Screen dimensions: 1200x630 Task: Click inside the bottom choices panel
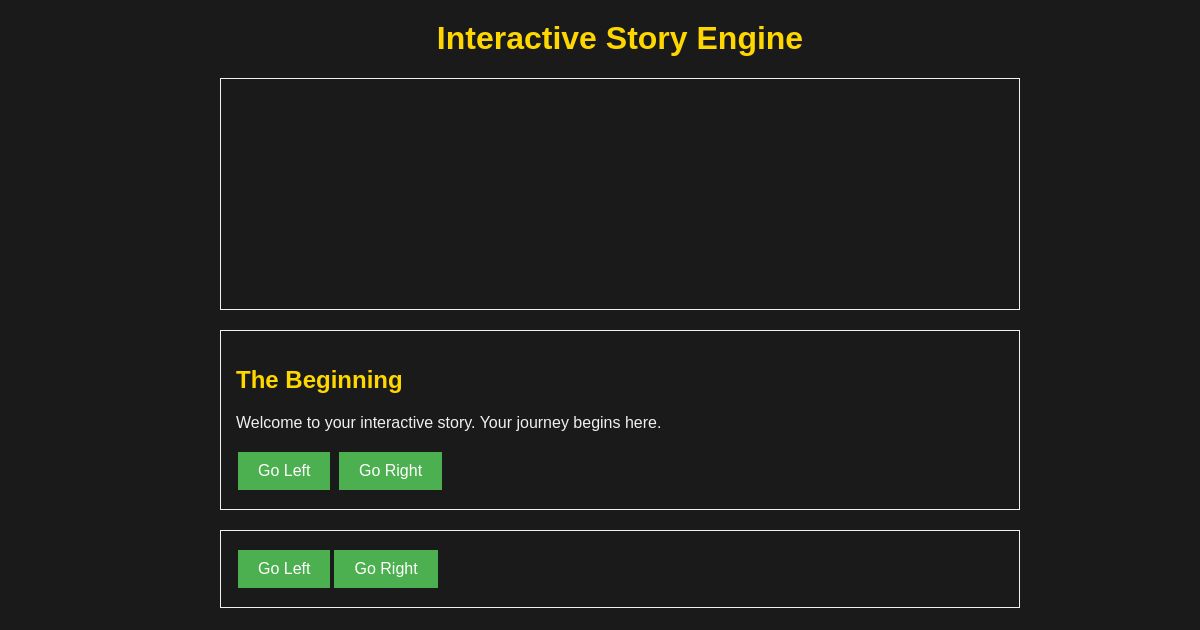coord(700,569)
